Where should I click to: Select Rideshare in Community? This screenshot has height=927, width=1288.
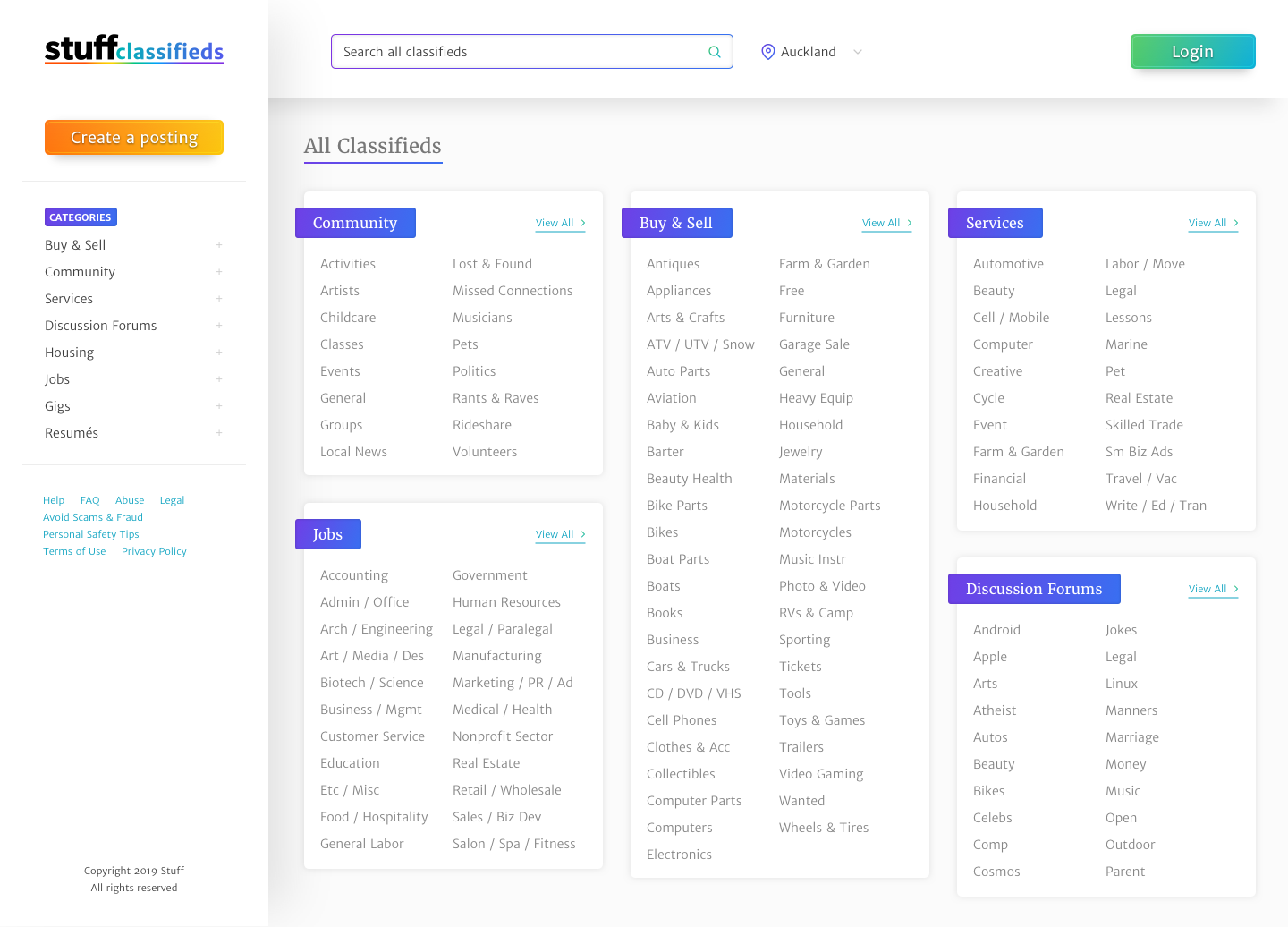482,425
